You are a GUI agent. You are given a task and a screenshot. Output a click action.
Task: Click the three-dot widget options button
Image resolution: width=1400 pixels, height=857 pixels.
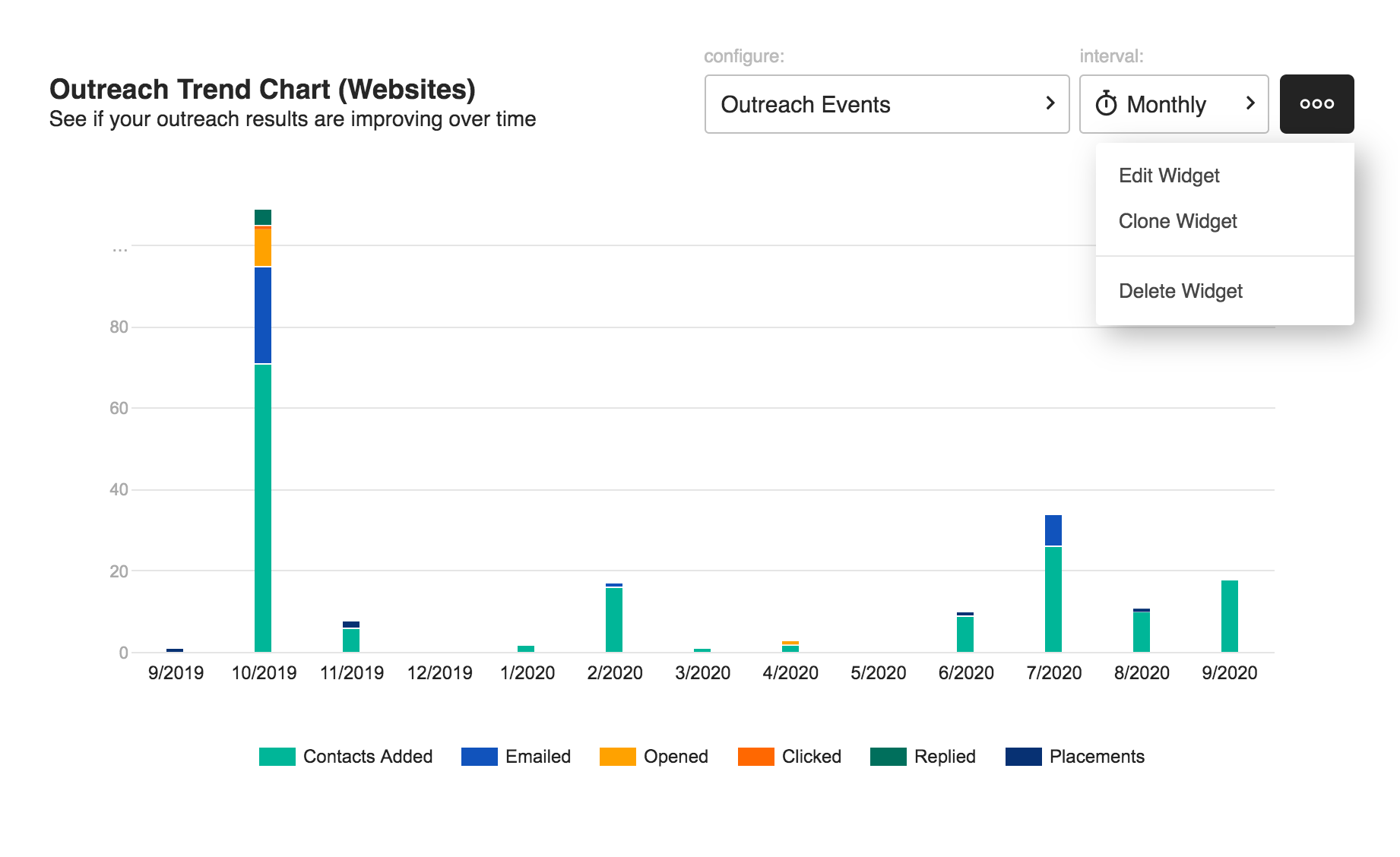click(1316, 104)
